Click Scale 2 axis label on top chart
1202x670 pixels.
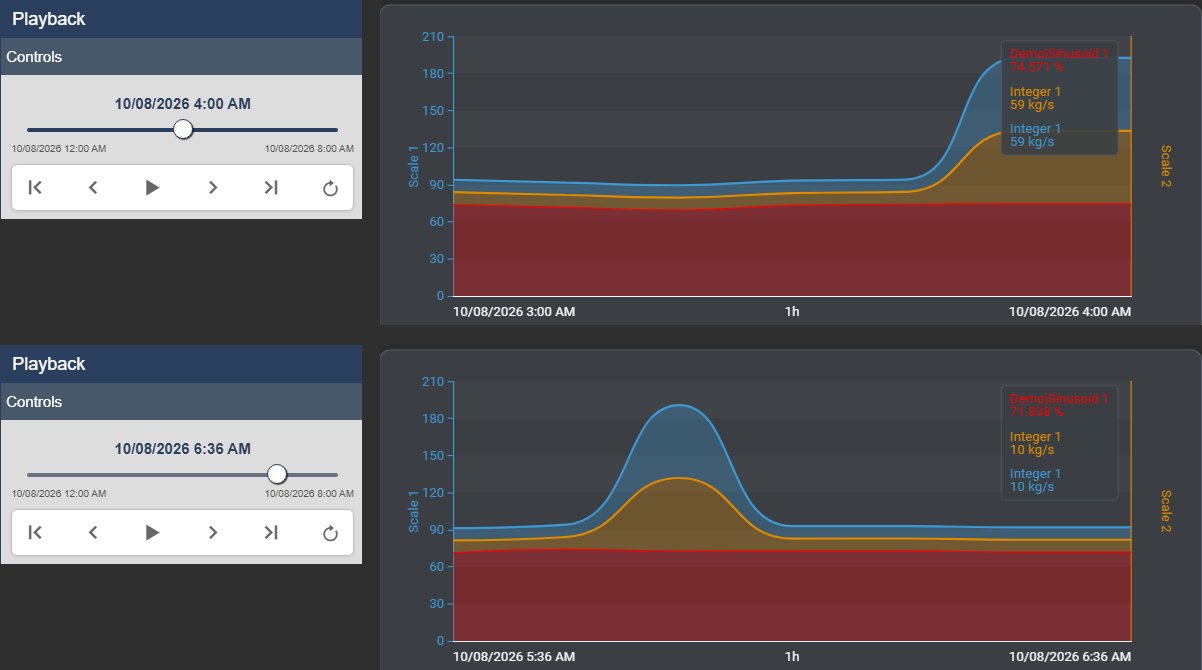click(1166, 167)
